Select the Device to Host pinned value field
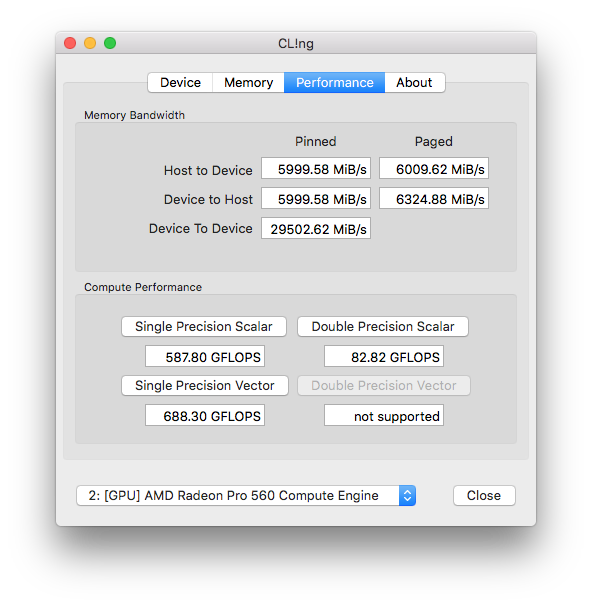This screenshot has width=592, height=606. point(316,198)
